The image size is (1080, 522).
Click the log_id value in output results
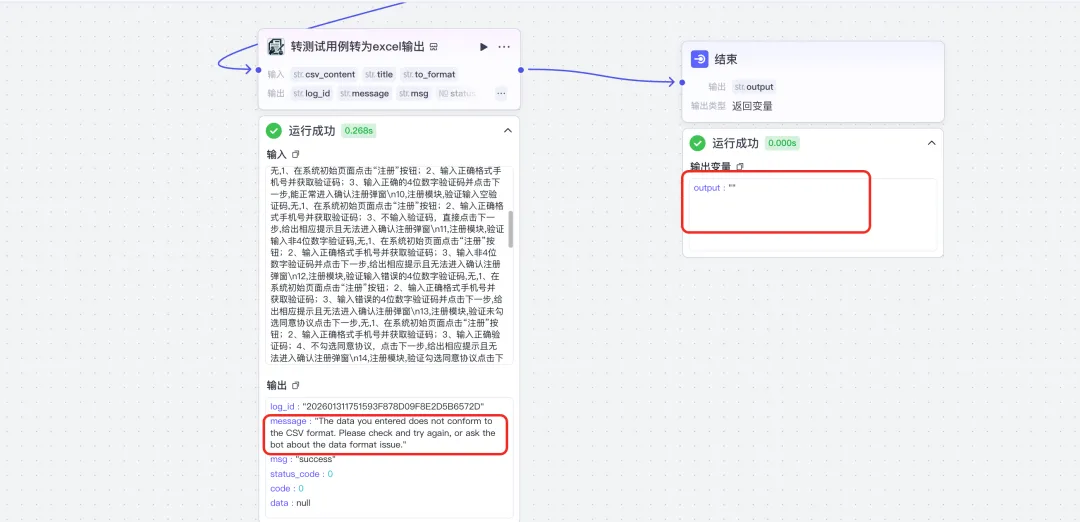point(393,406)
